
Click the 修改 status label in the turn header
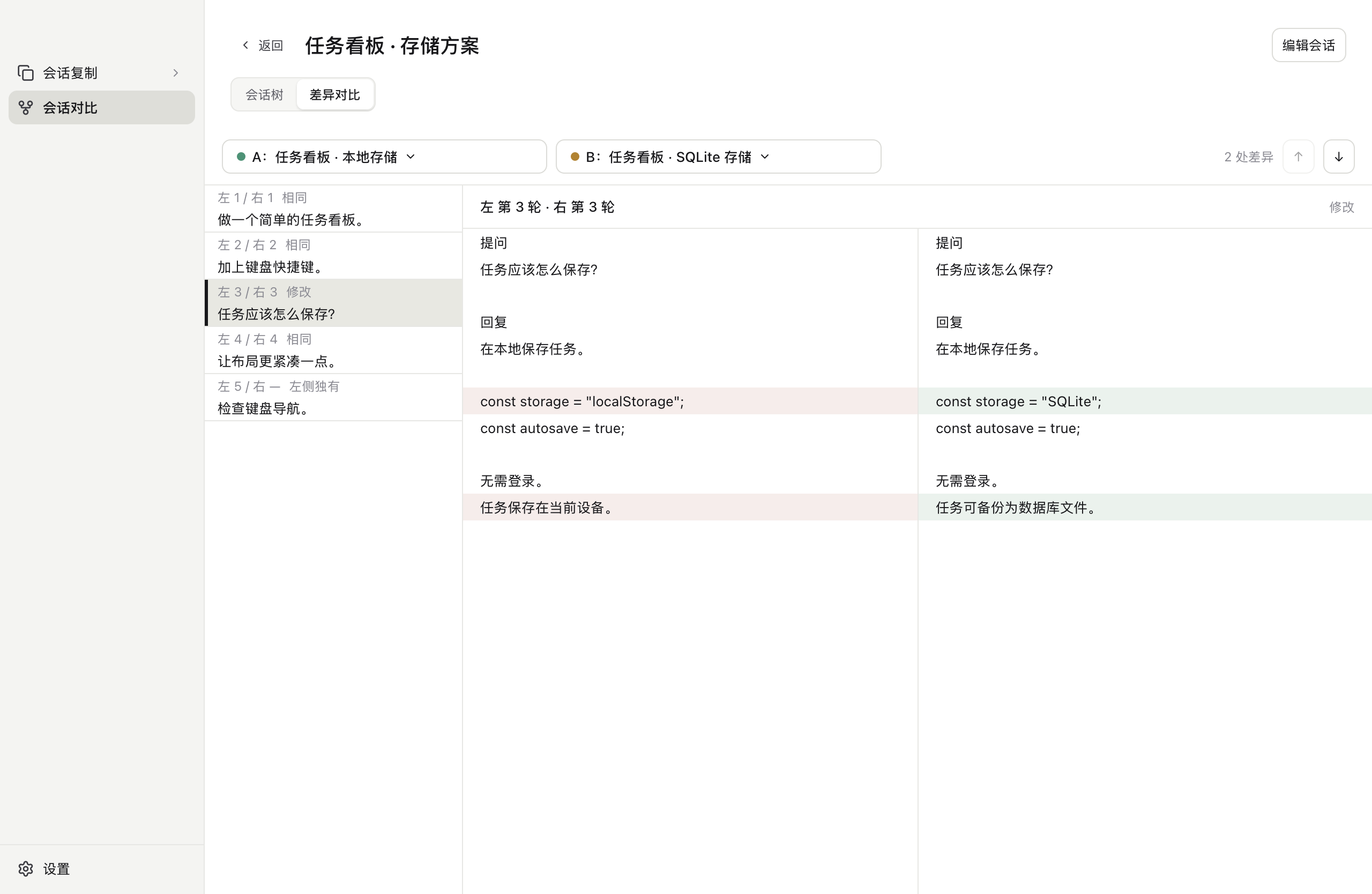pos(1341,207)
